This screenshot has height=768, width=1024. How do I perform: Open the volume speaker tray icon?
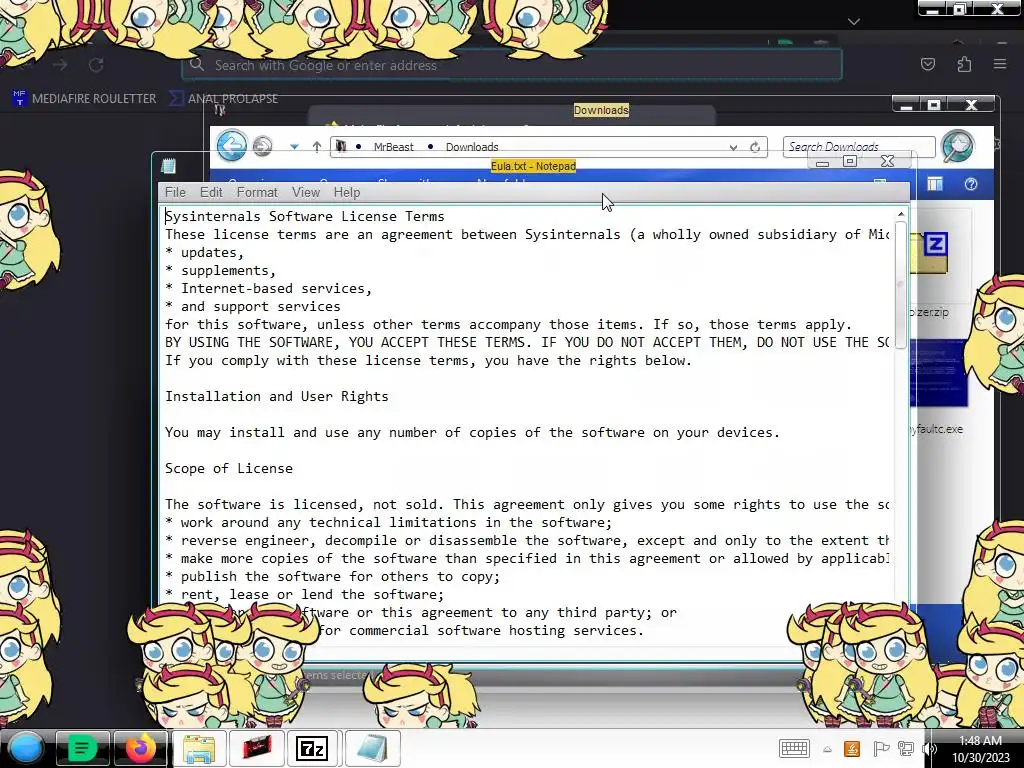tap(931, 749)
